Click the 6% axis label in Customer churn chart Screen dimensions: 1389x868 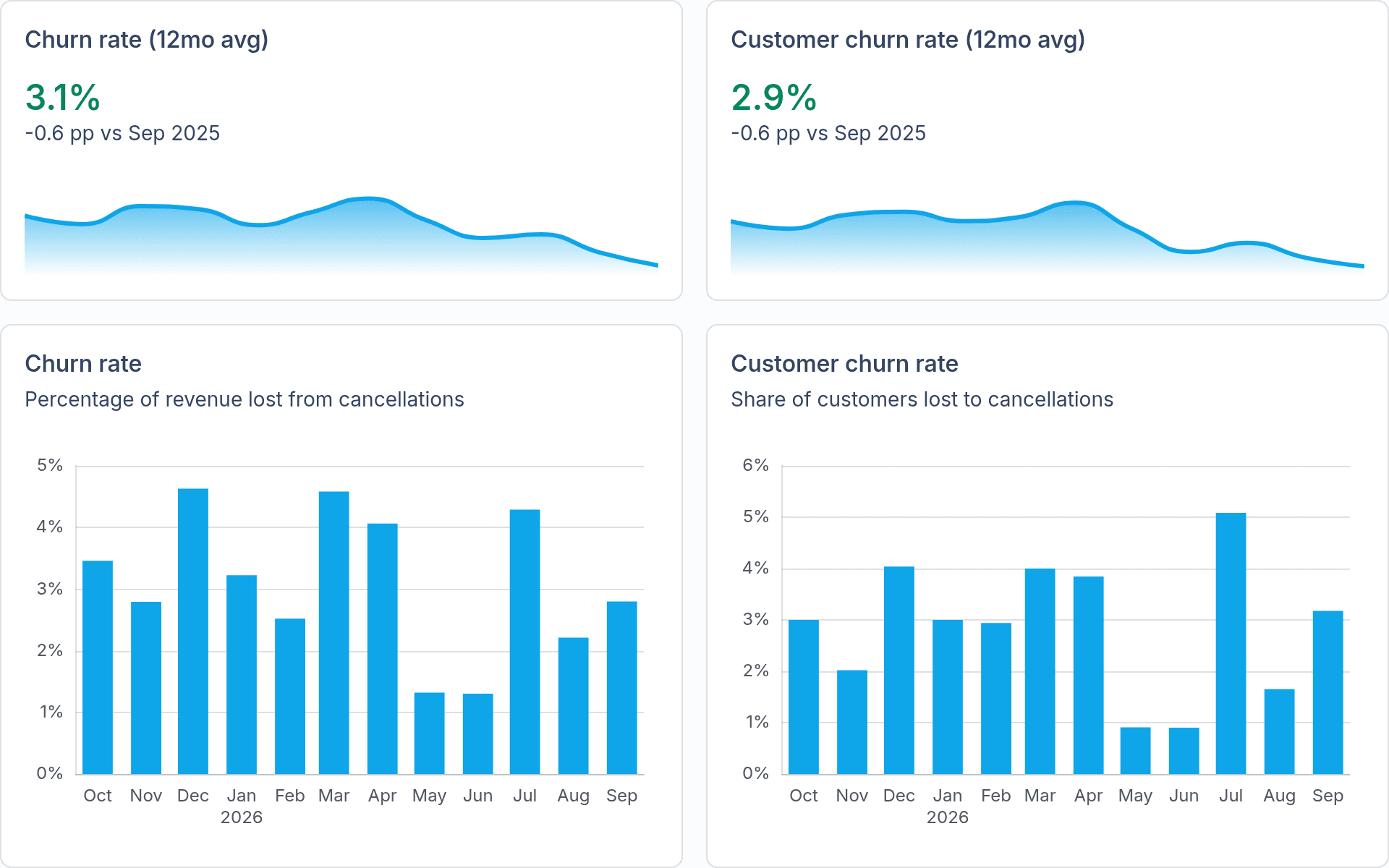(756, 465)
